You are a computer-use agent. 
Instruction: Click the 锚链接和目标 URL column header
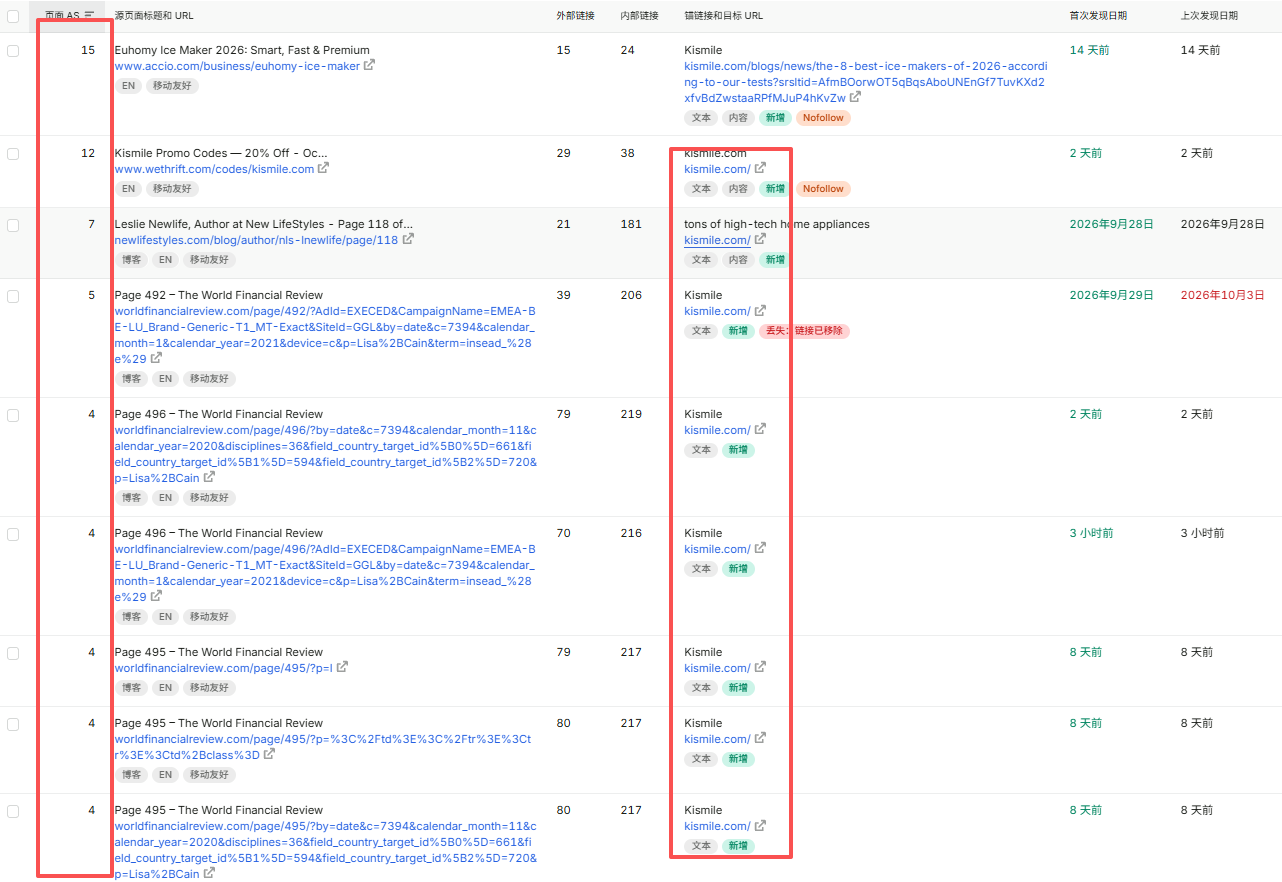pos(723,15)
